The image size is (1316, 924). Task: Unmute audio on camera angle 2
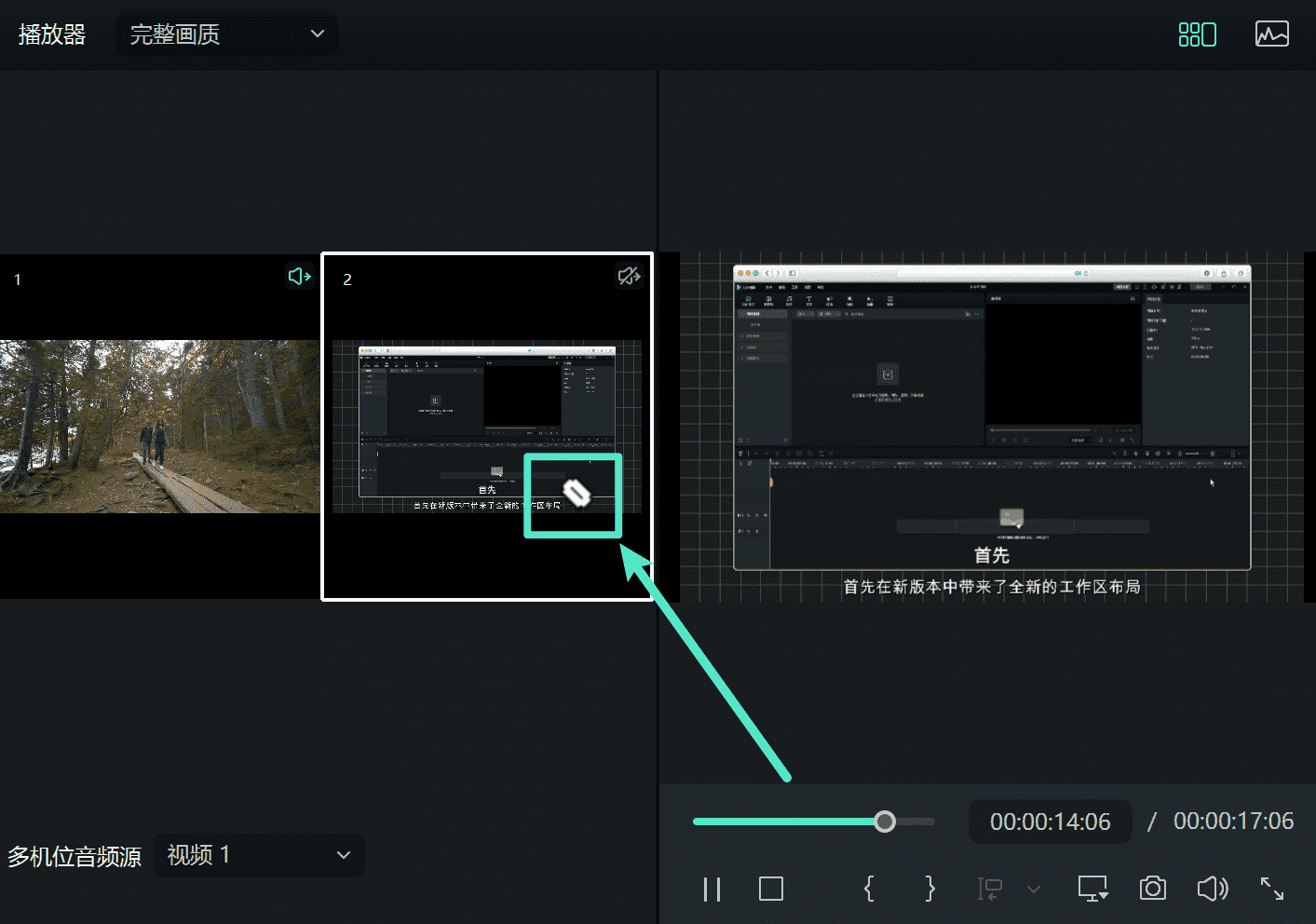[x=630, y=277]
